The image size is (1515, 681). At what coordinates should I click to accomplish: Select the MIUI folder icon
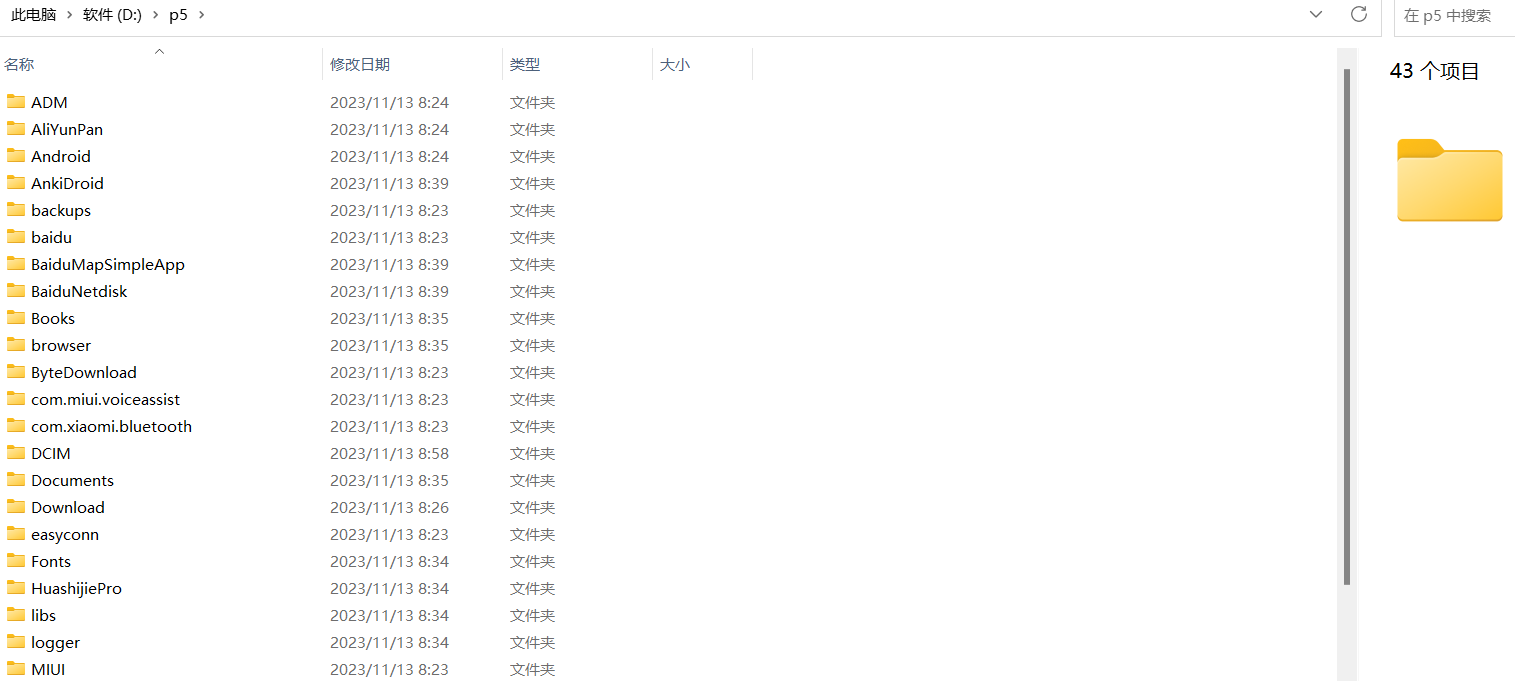point(15,669)
